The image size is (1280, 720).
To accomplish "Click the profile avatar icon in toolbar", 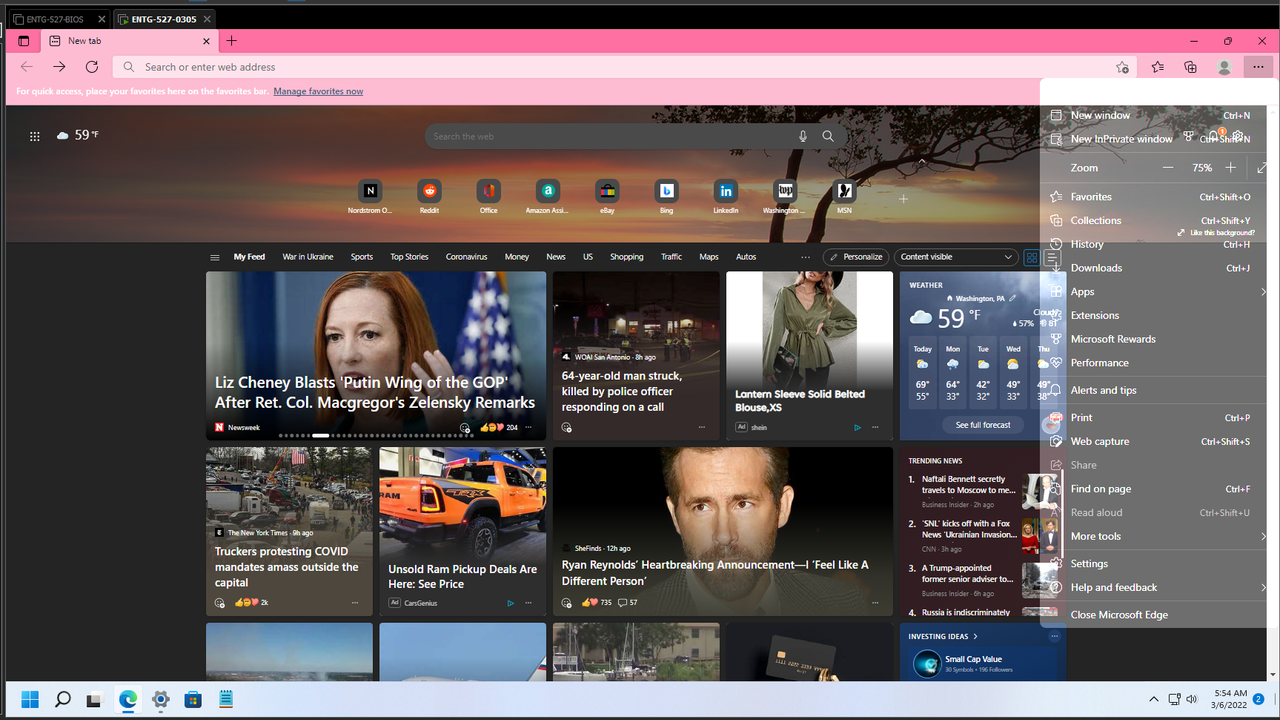I will pyautogui.click(x=1224, y=67).
